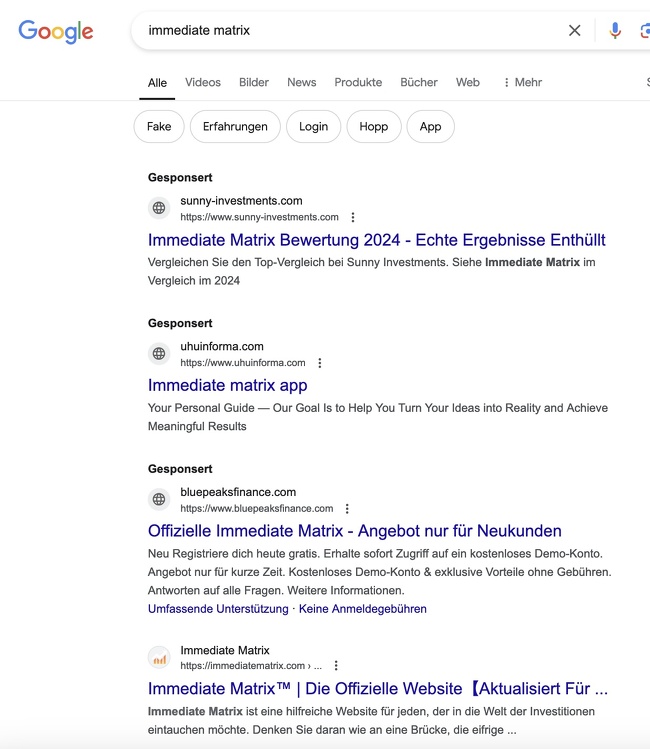Switch to the Bilder tab
This screenshot has width=650, height=749.
(x=254, y=83)
